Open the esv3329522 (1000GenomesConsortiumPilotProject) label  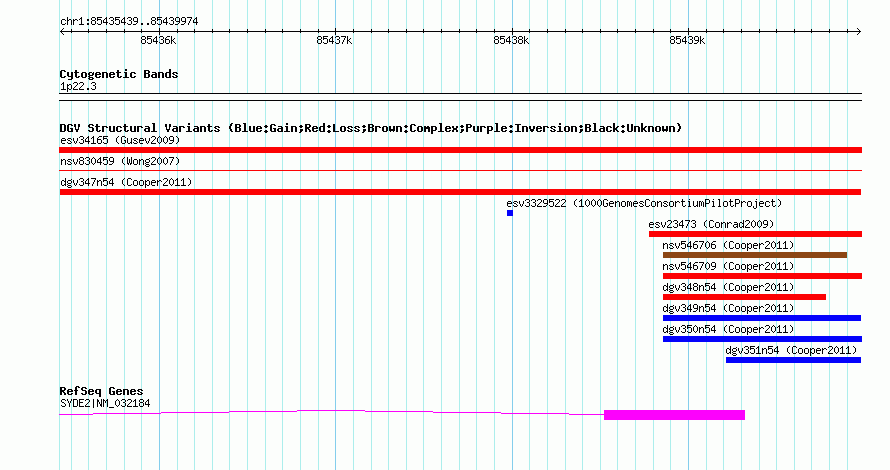(644, 203)
